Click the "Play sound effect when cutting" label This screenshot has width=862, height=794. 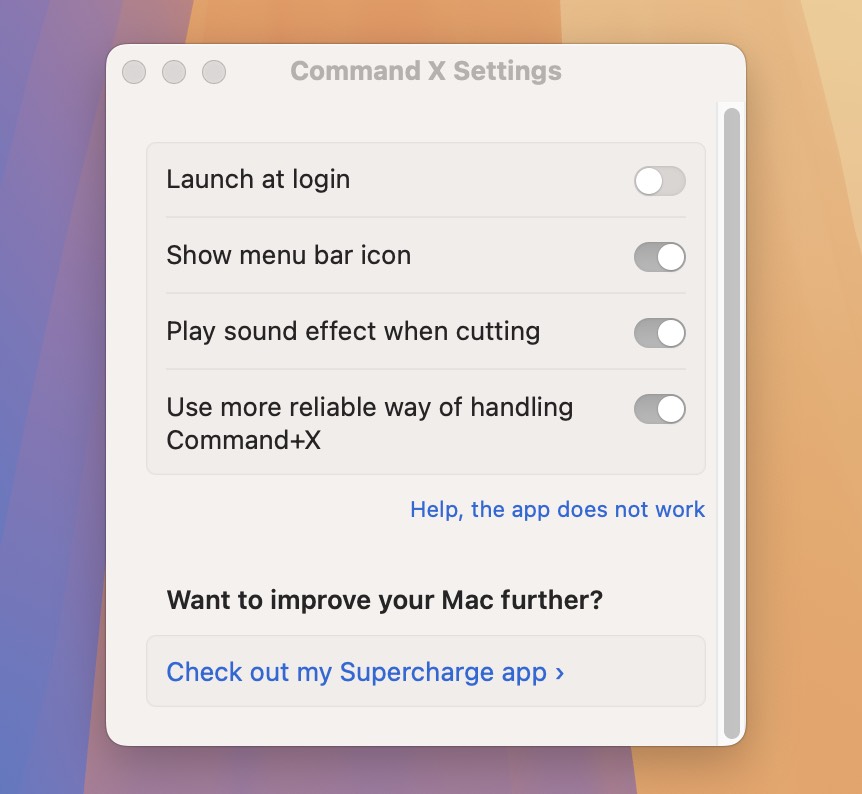coord(353,332)
